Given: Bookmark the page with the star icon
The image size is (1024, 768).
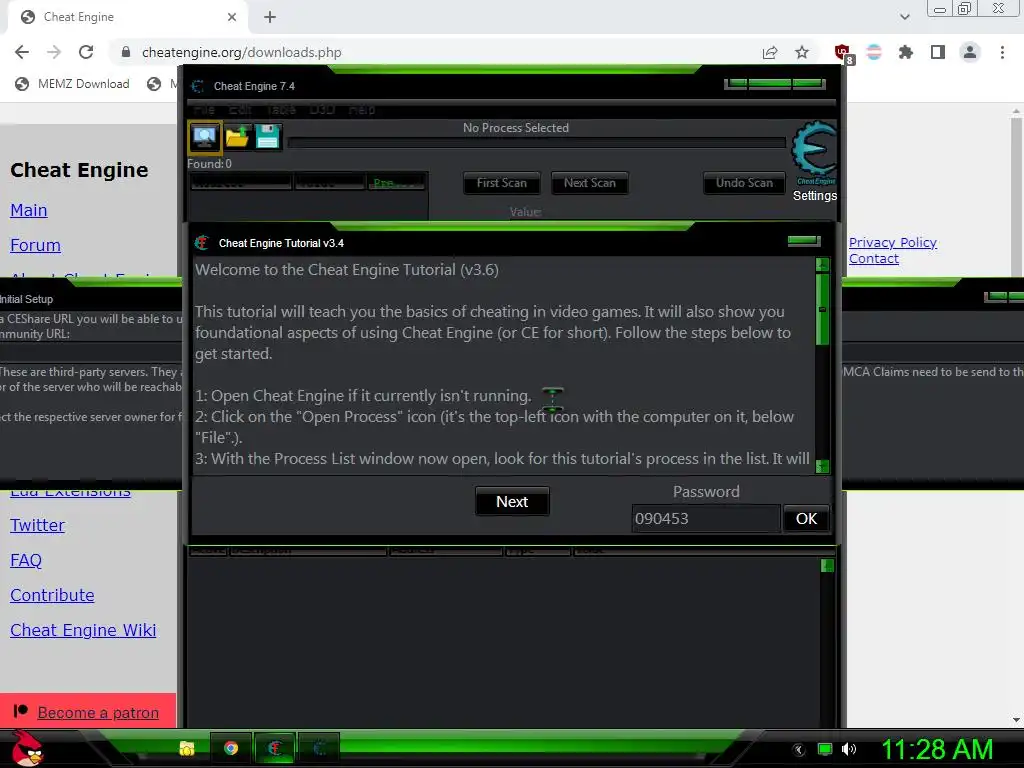Looking at the screenshot, I should [x=802, y=52].
